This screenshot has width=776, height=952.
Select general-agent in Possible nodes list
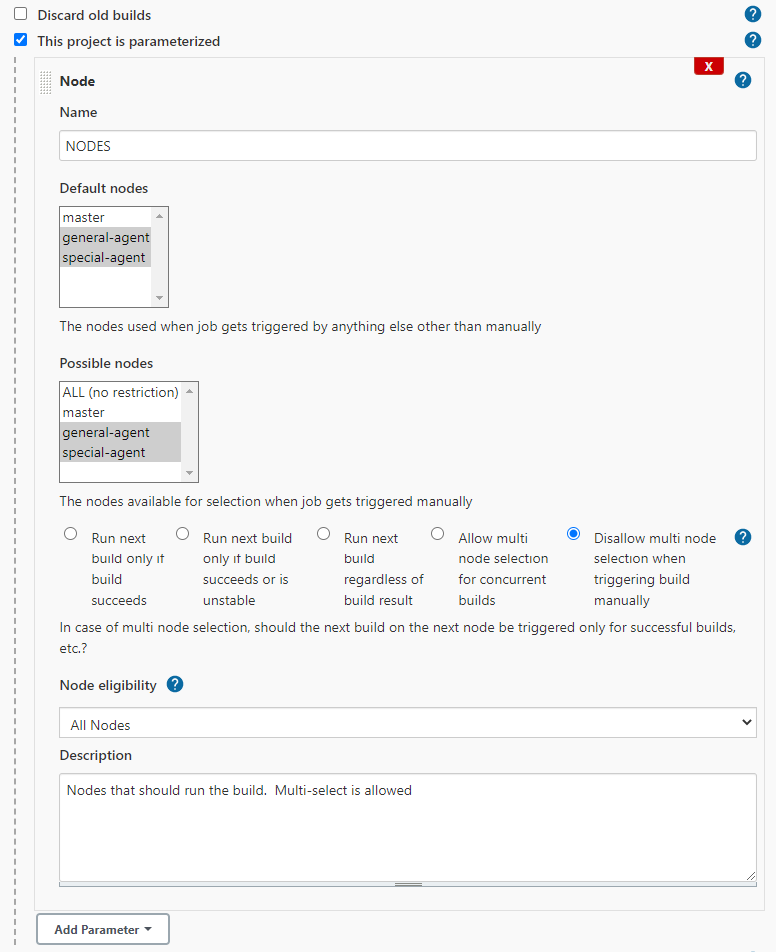pos(121,432)
